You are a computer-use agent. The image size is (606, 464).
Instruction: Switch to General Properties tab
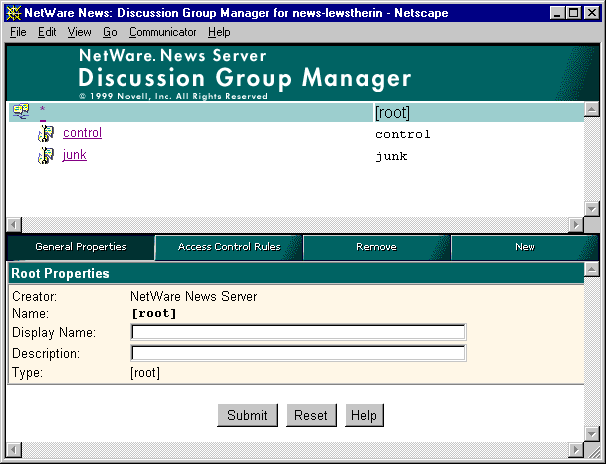(x=81, y=247)
